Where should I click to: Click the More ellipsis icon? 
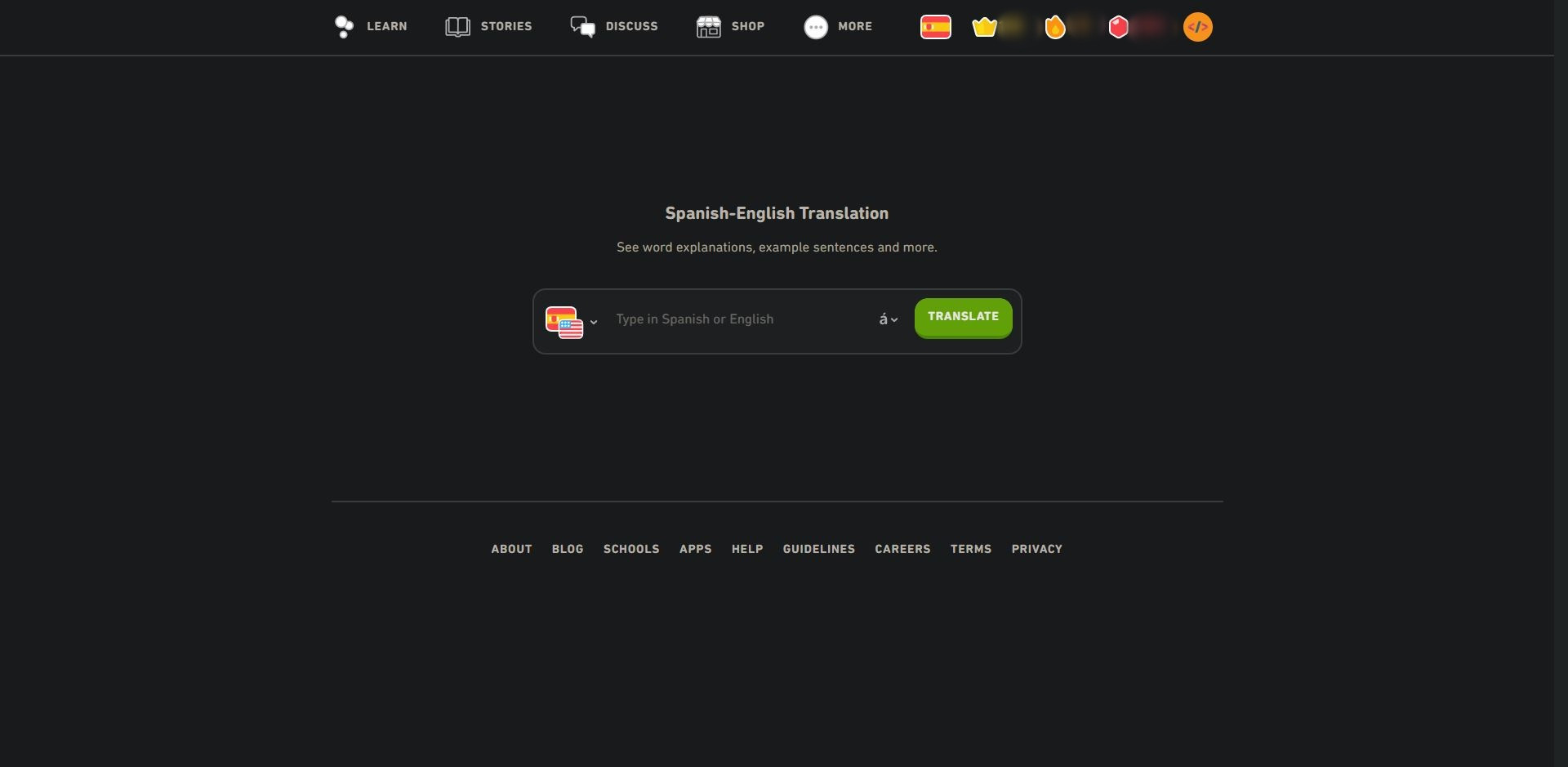pyautogui.click(x=814, y=26)
